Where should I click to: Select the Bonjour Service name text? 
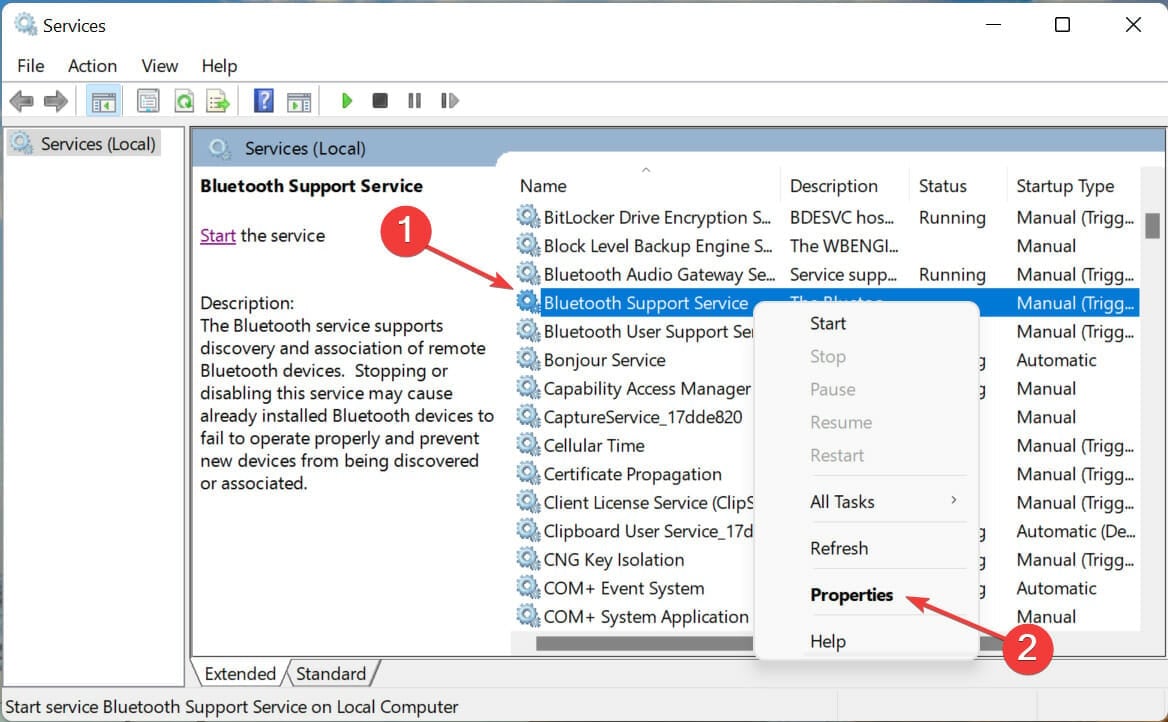click(604, 360)
